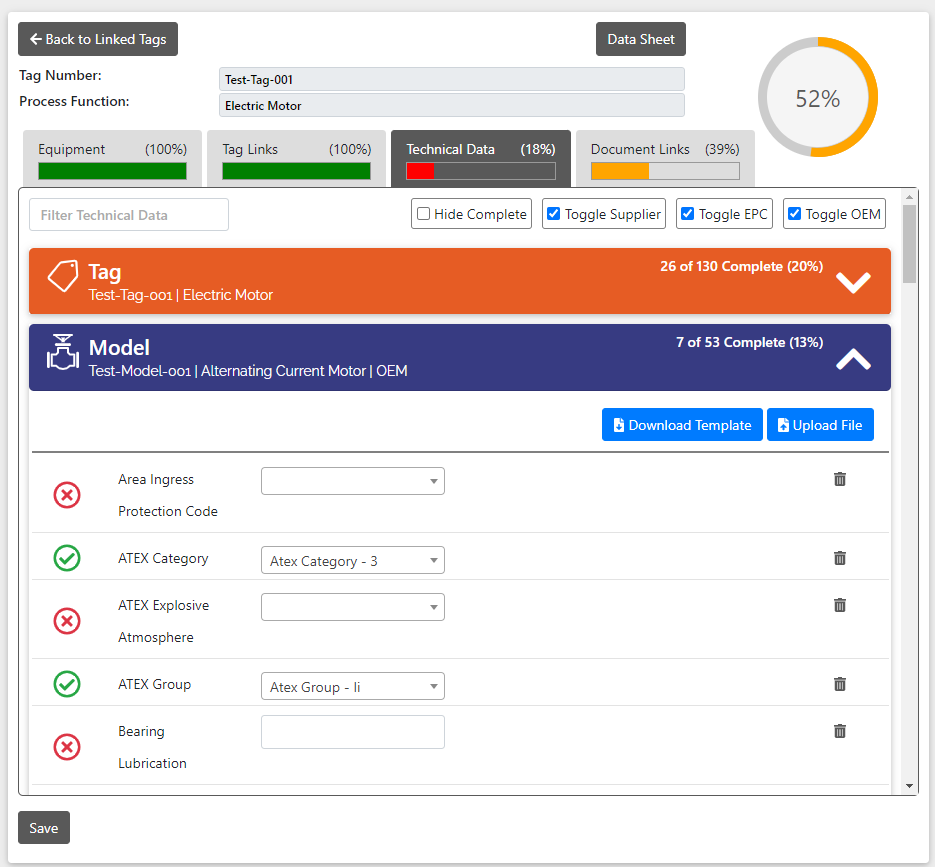Click the Filter Technical Data field
Image resolution: width=935 pixels, height=867 pixels.
pos(129,215)
